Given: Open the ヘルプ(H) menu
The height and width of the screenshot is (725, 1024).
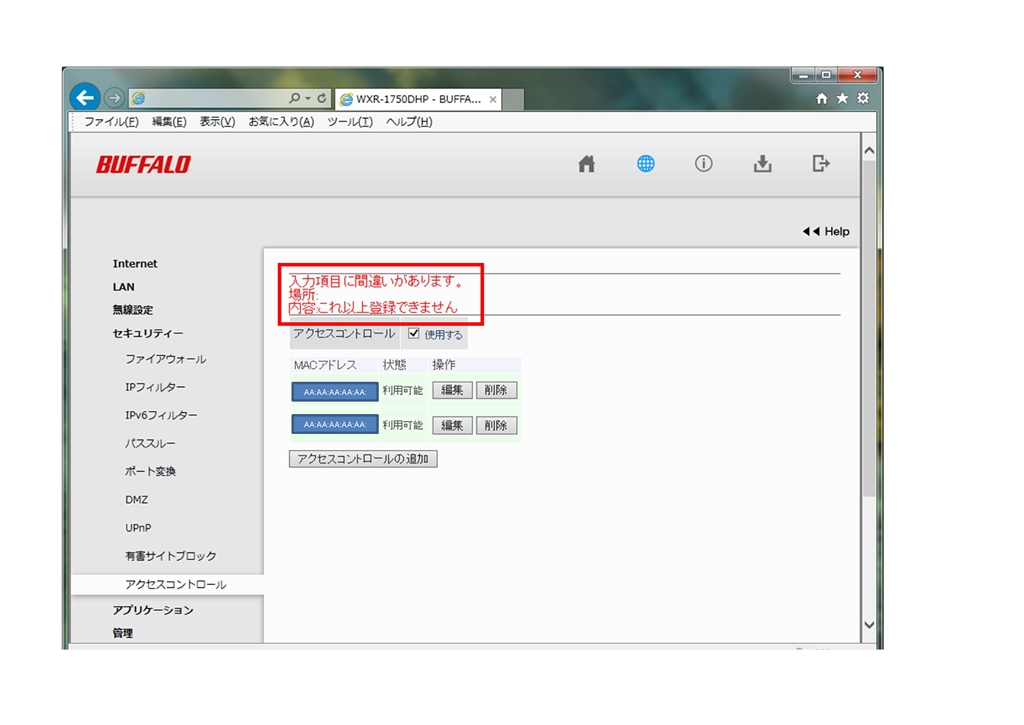Looking at the screenshot, I should point(409,121).
